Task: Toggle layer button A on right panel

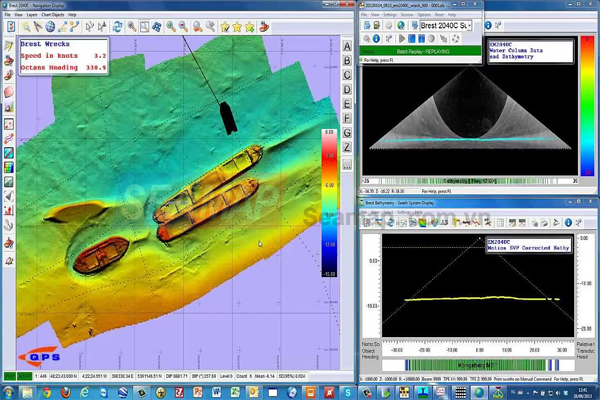Action: pyautogui.click(x=347, y=47)
